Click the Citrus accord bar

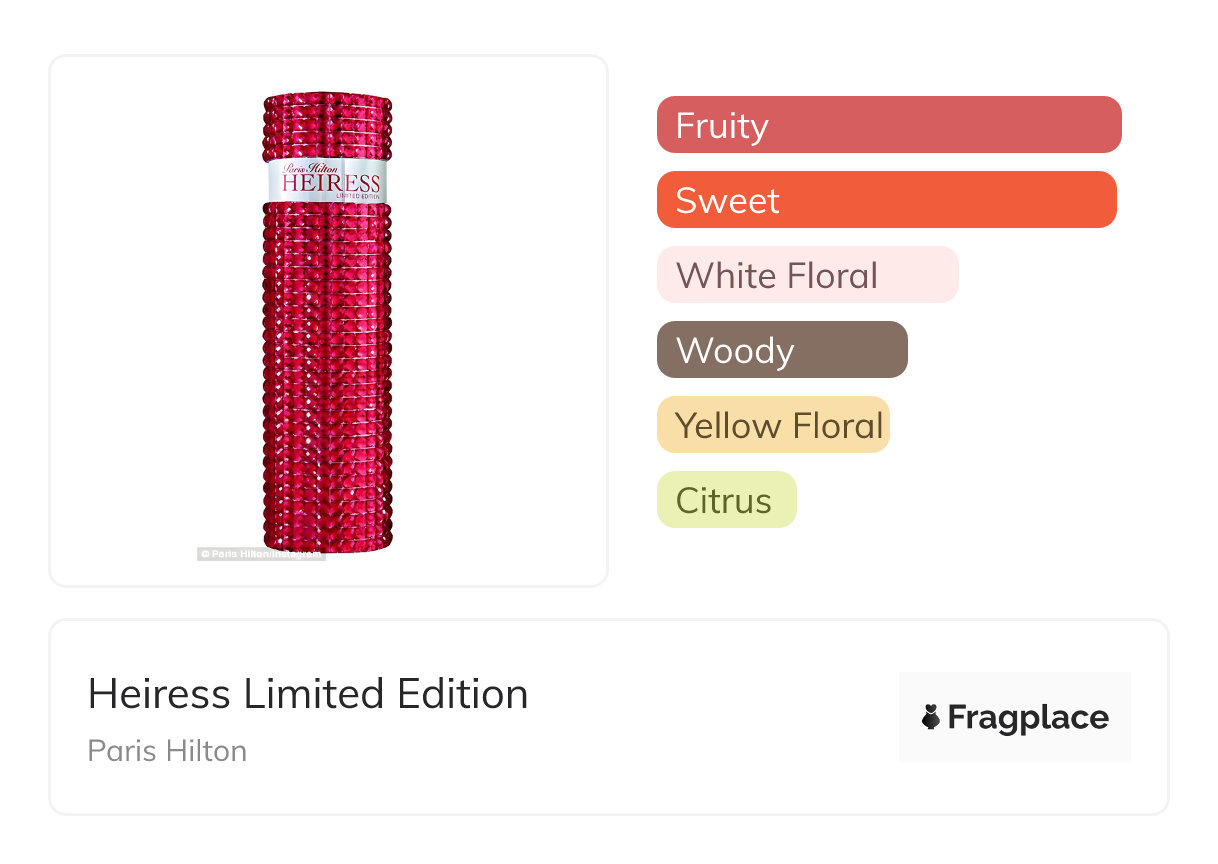[726, 500]
